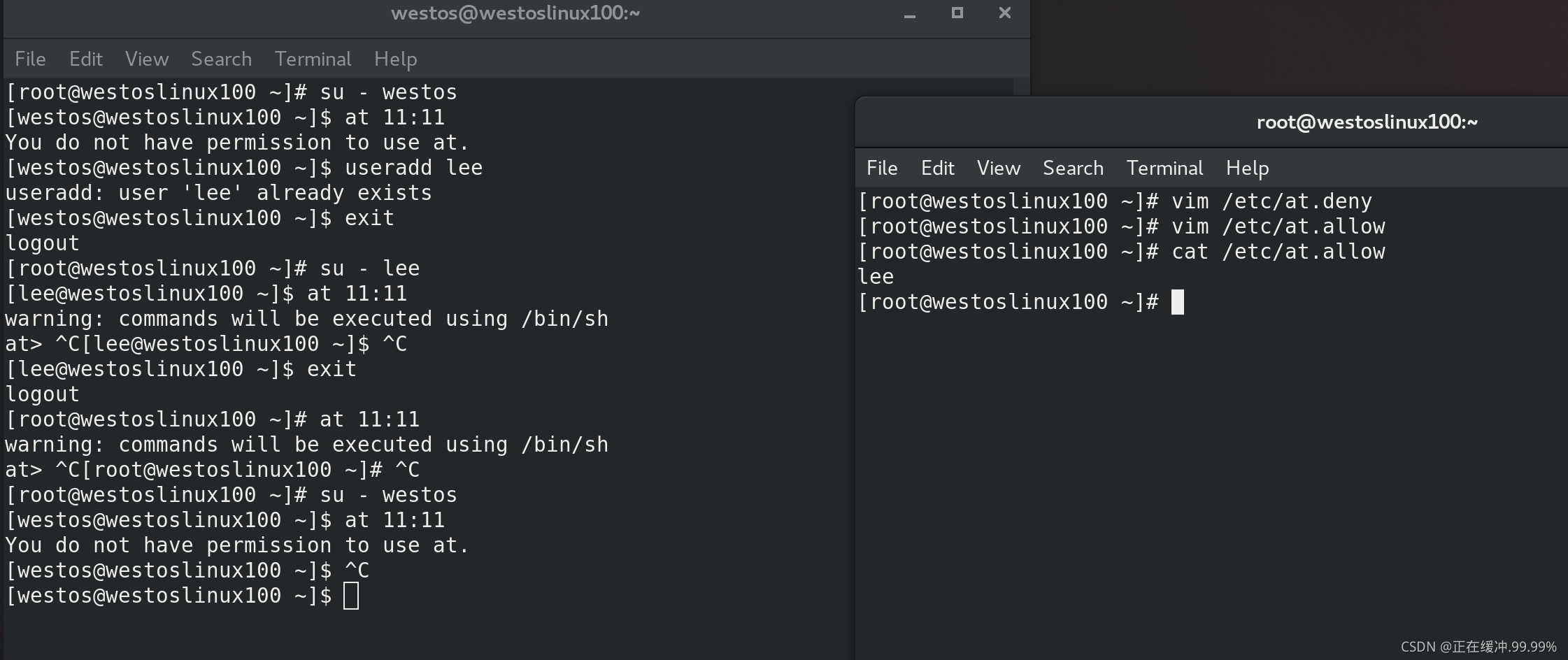Screen dimensions: 1568x660
Task: Open Edit menu in westos terminal window
Action: tap(86, 59)
